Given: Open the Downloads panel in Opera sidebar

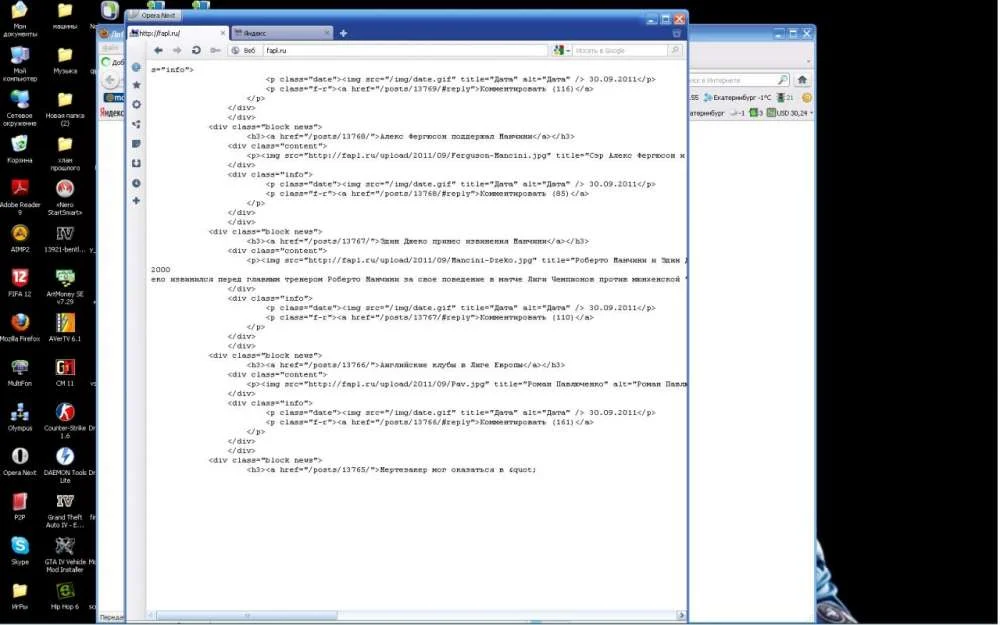Looking at the screenshot, I should pyautogui.click(x=136, y=163).
